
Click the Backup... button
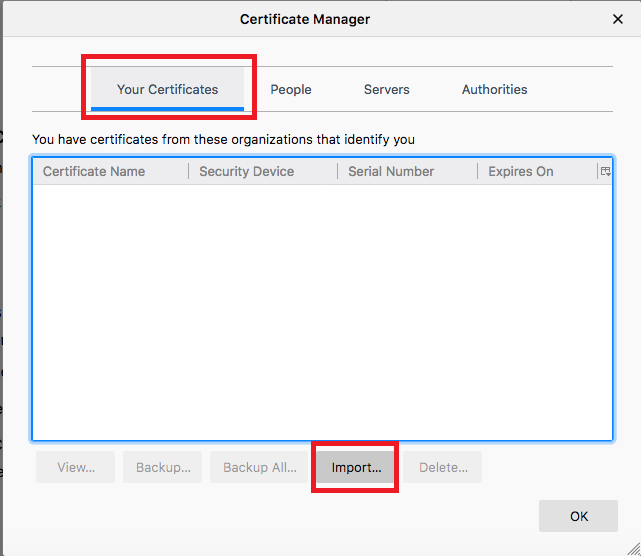(162, 467)
